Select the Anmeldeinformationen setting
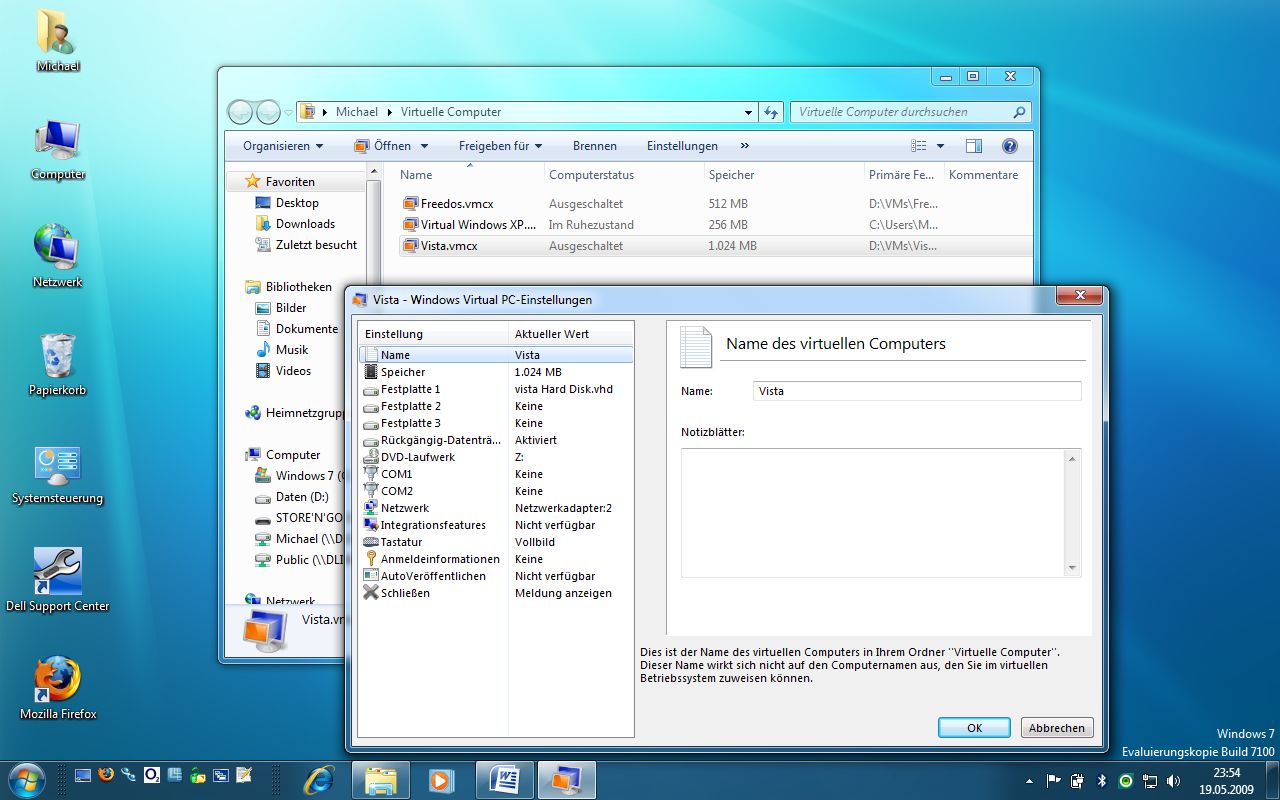Screen dimensions: 1280x800 pos(439,559)
